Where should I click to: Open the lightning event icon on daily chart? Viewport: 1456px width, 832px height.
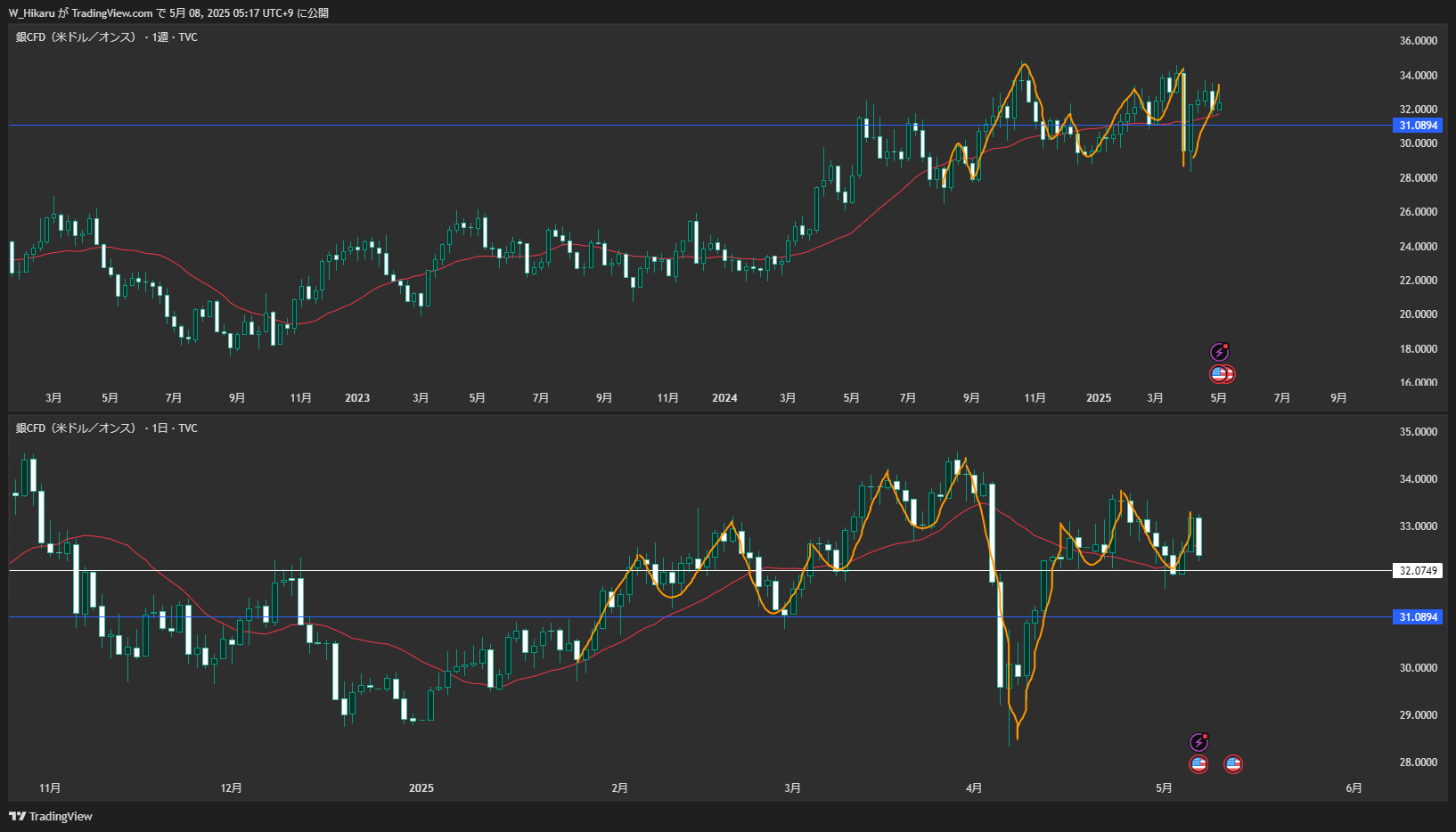[x=1199, y=742]
